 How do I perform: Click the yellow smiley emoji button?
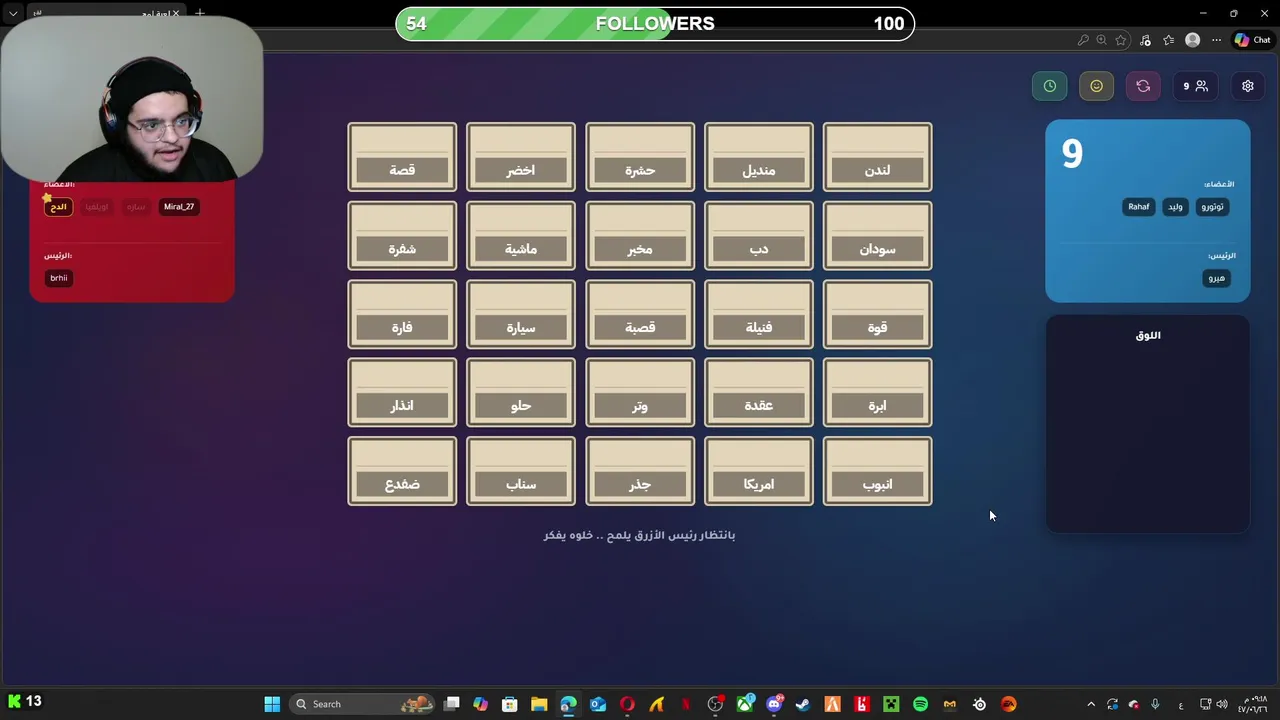click(1096, 86)
